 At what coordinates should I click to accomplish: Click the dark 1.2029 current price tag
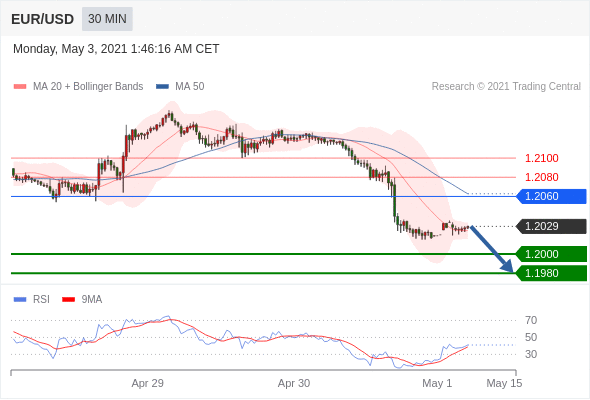click(551, 227)
